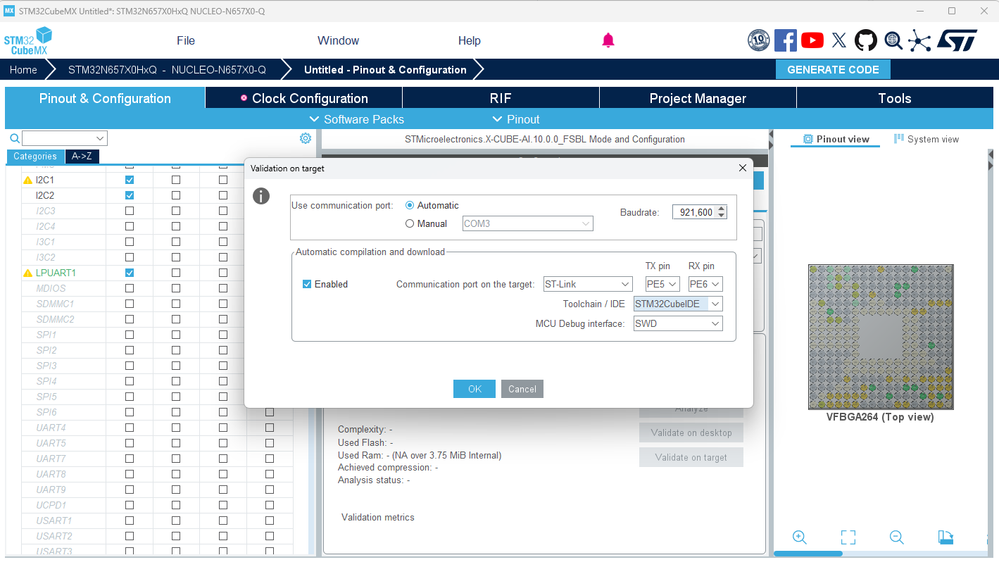Select the Automatic communication port option

click(410, 205)
